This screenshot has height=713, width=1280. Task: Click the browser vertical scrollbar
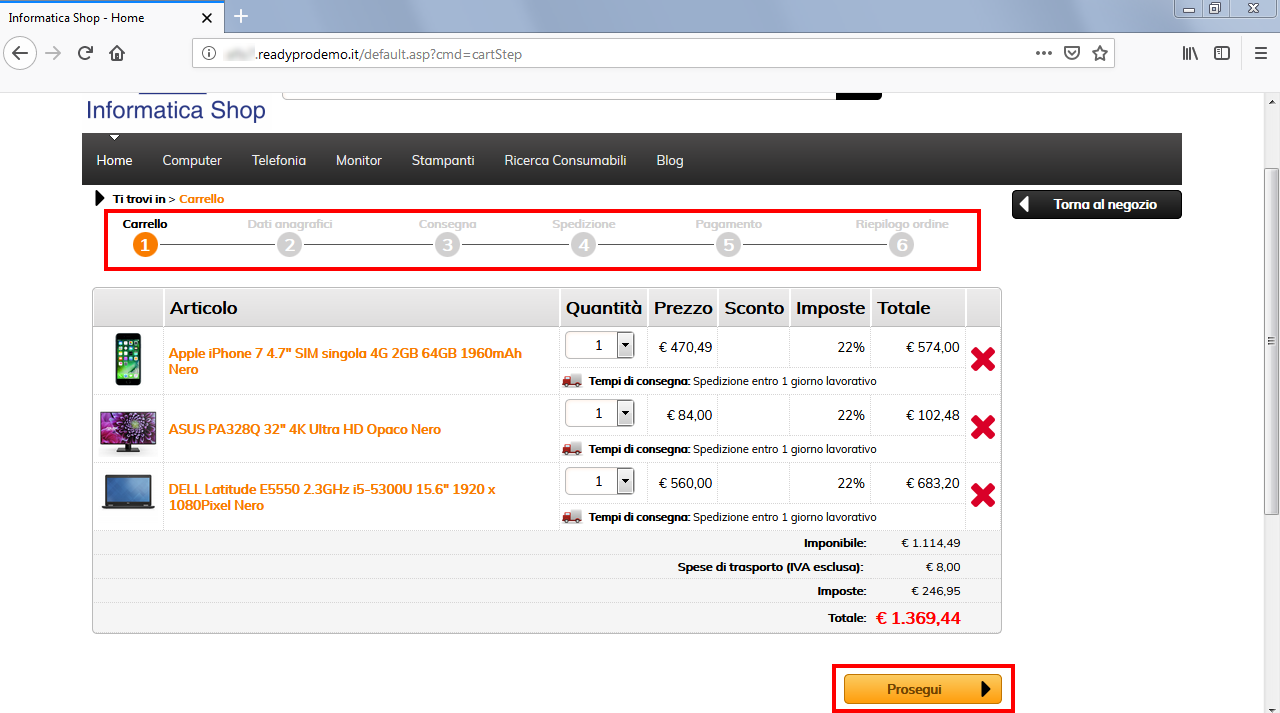coord(1272,340)
